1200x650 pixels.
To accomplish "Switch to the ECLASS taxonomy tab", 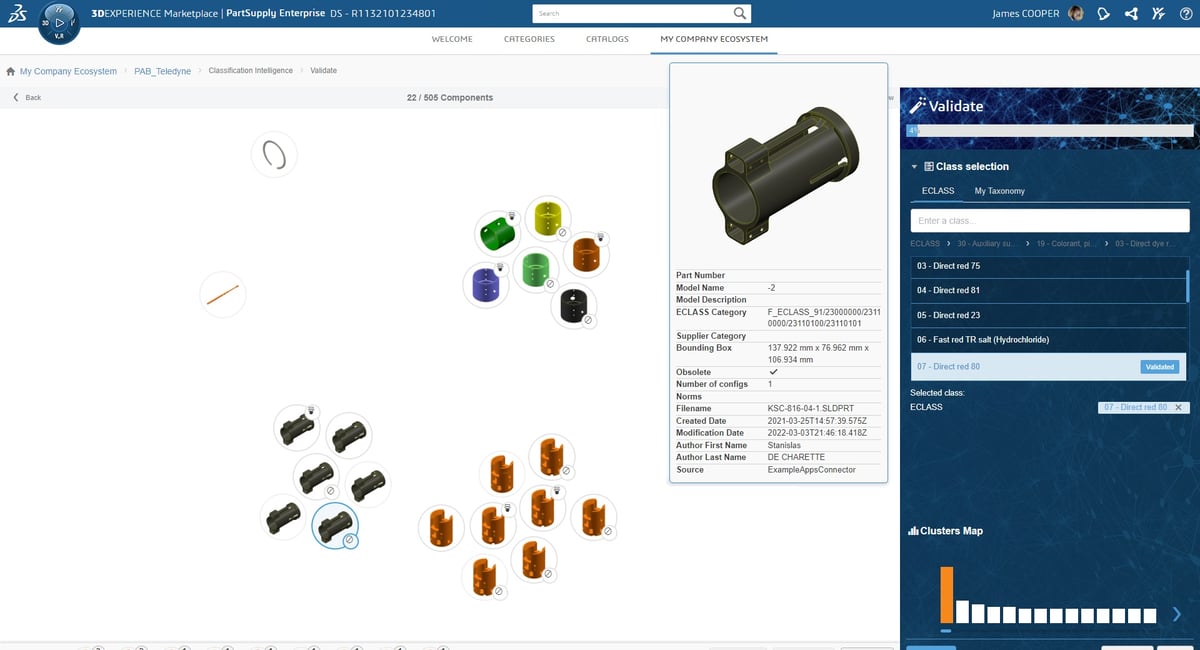I will pyautogui.click(x=938, y=190).
